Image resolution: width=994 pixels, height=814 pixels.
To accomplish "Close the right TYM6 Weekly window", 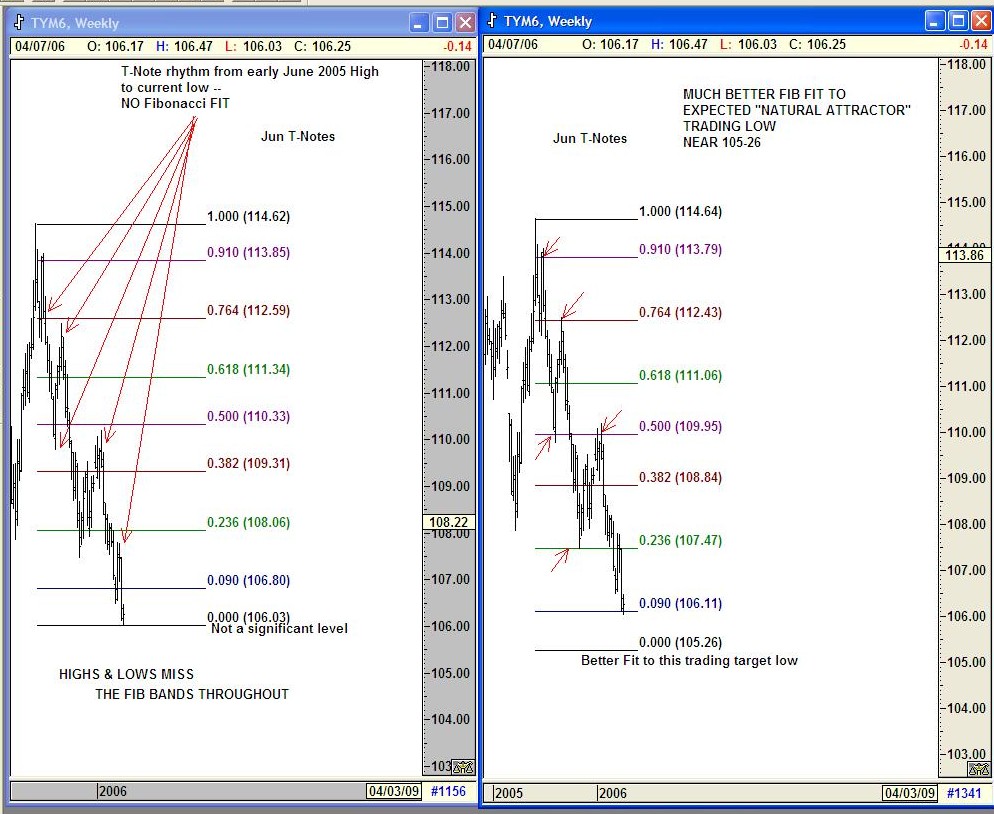I will click(983, 22).
